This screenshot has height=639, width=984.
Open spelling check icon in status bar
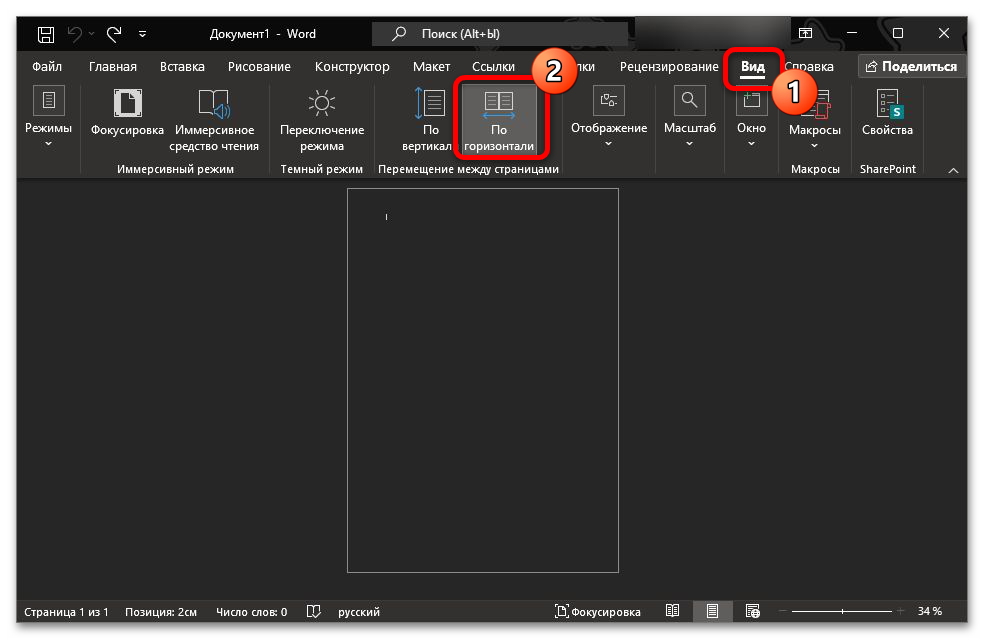(314, 611)
